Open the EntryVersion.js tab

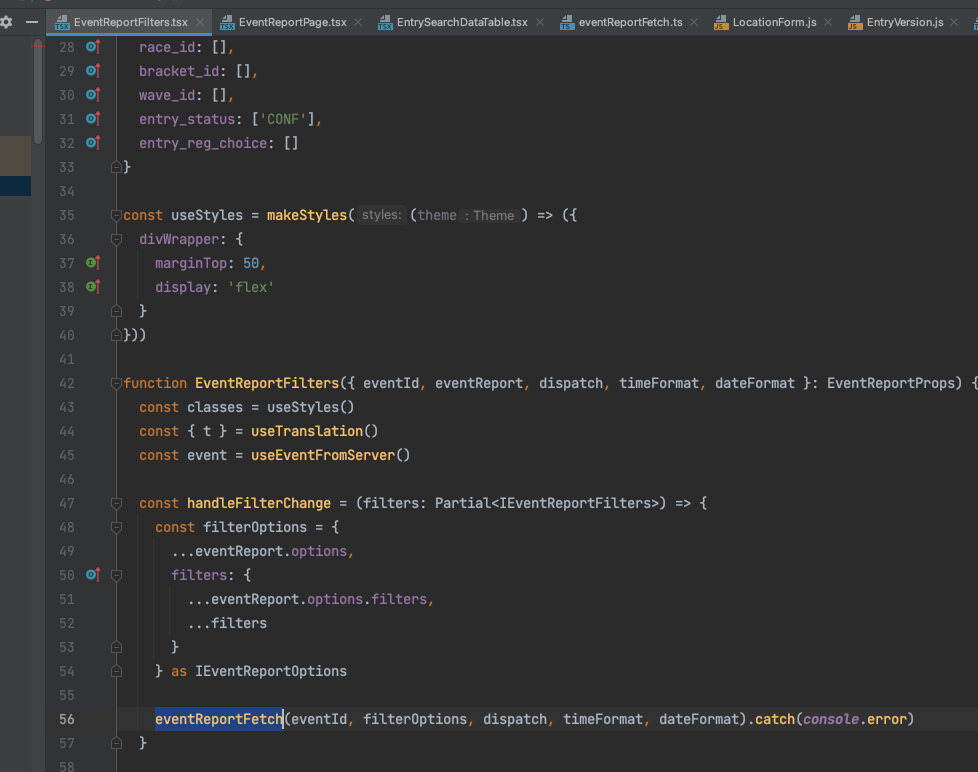(905, 22)
